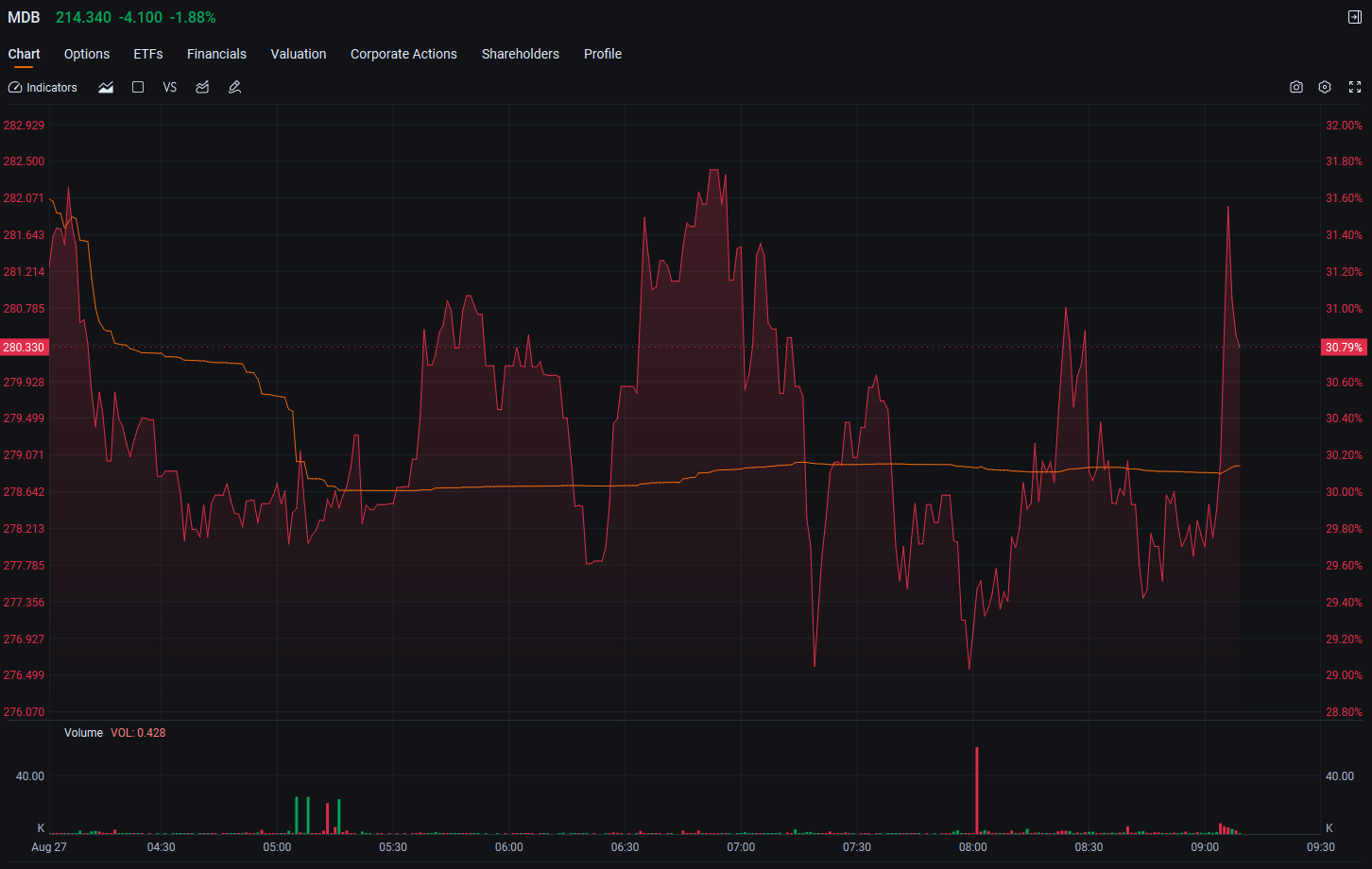1372x869 pixels.
Task: Click the 282.929 price axis label
Action: point(24,125)
